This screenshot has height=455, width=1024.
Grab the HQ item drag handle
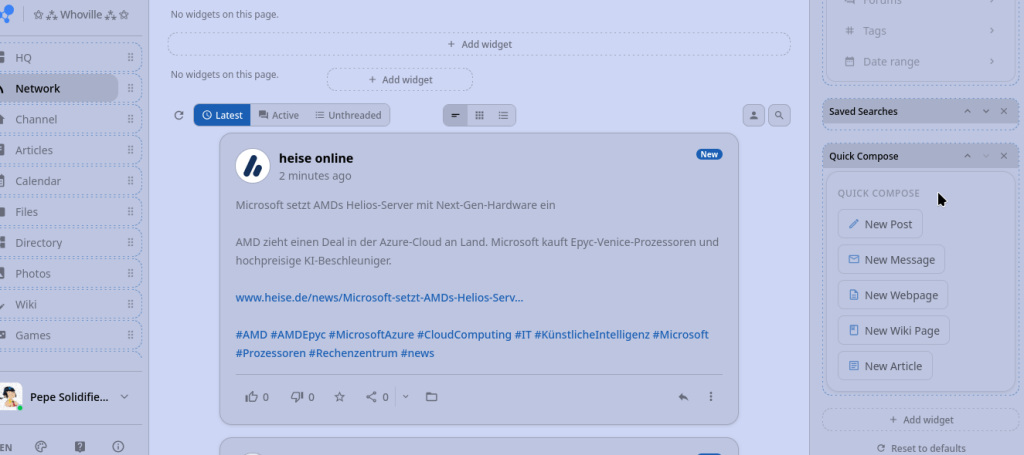click(130, 57)
